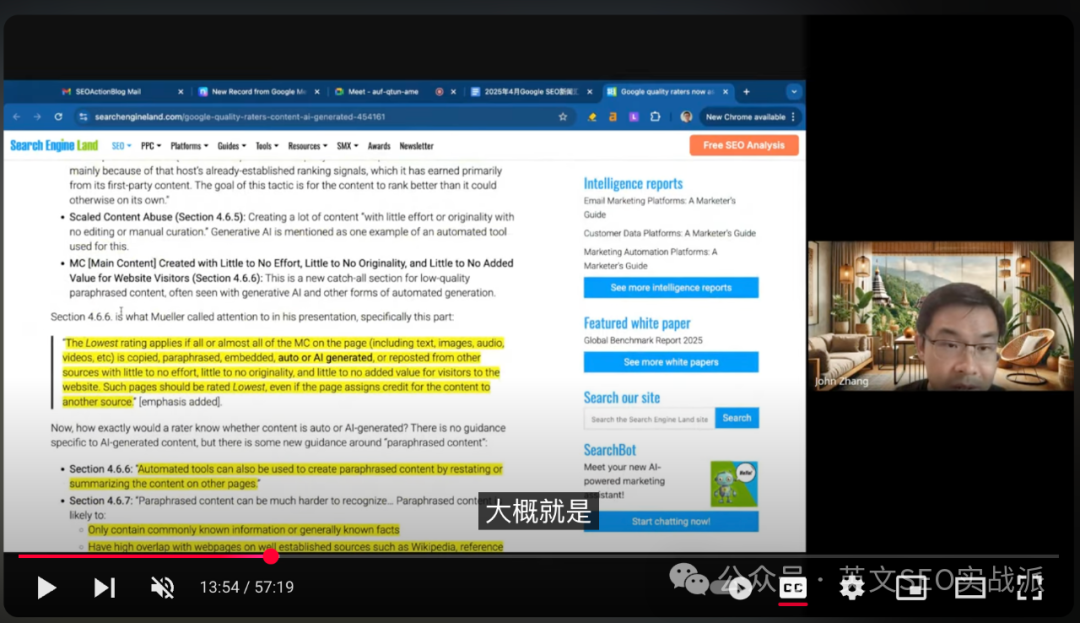1080x623 pixels.
Task: Click Start chatting now button
Action: [671, 522]
